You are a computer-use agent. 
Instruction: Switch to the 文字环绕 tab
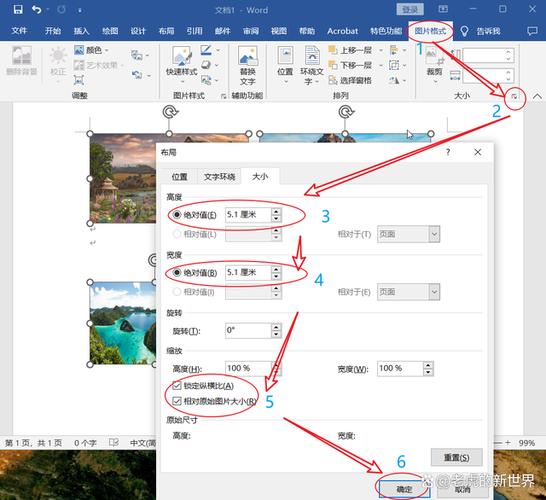219,177
